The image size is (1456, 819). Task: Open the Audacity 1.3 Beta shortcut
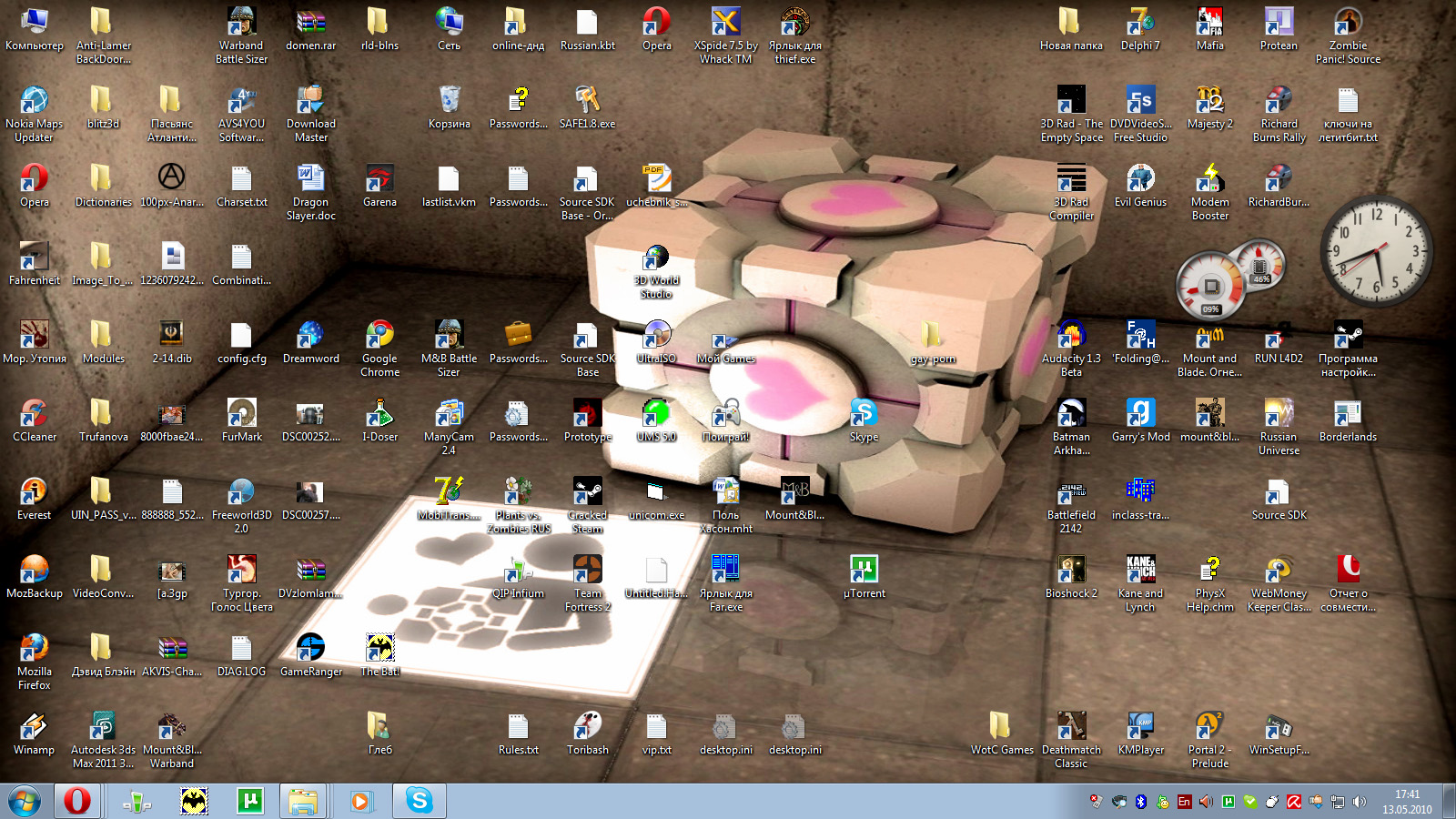tap(1071, 335)
